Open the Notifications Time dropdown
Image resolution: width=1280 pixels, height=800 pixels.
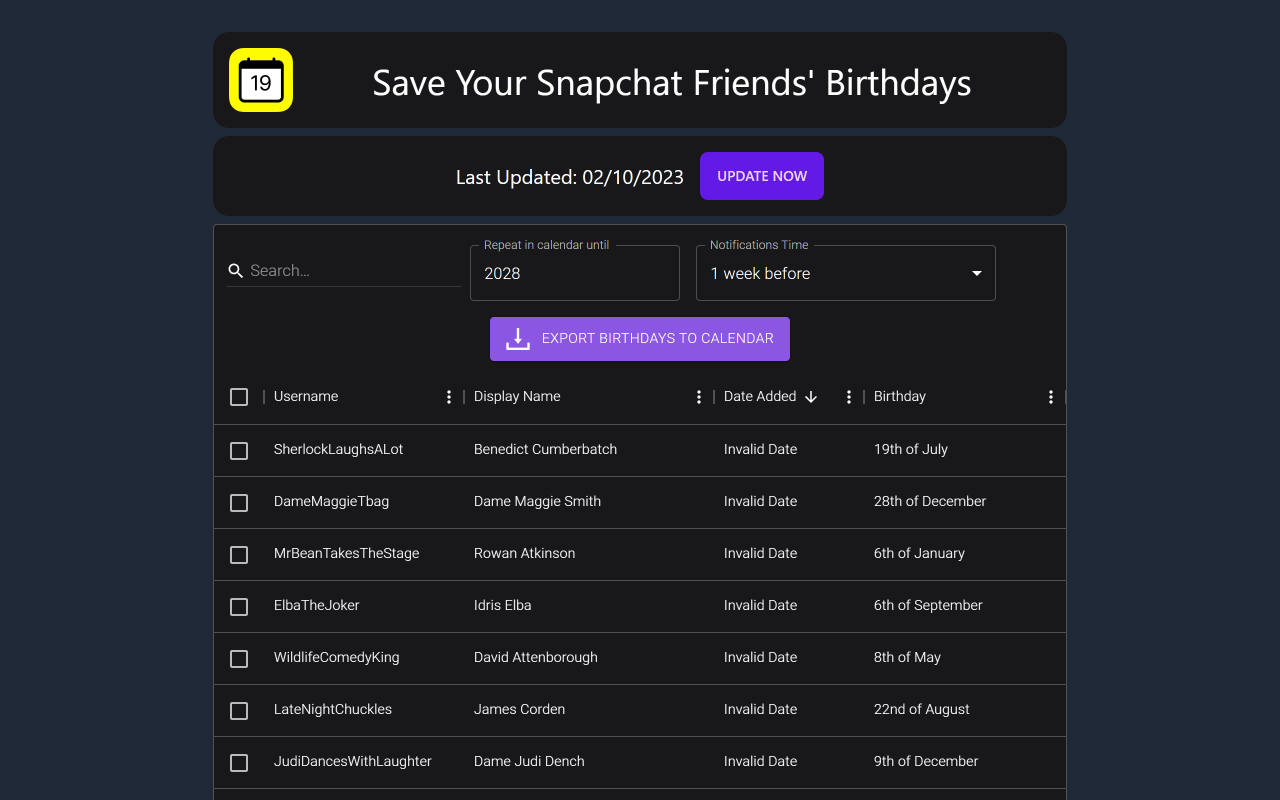[845, 273]
